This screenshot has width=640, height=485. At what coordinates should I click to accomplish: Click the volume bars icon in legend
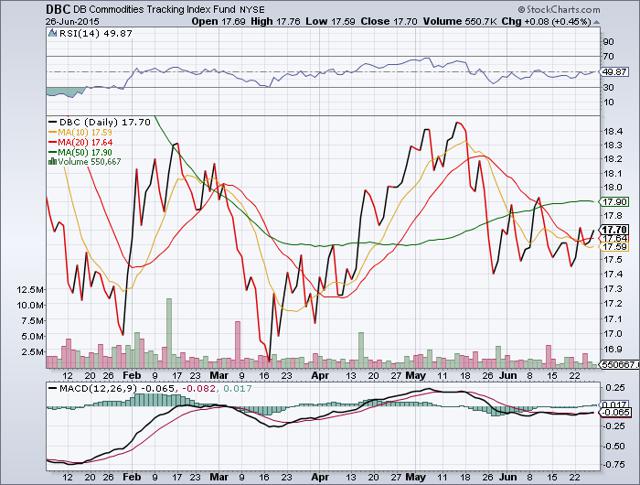click(x=52, y=161)
